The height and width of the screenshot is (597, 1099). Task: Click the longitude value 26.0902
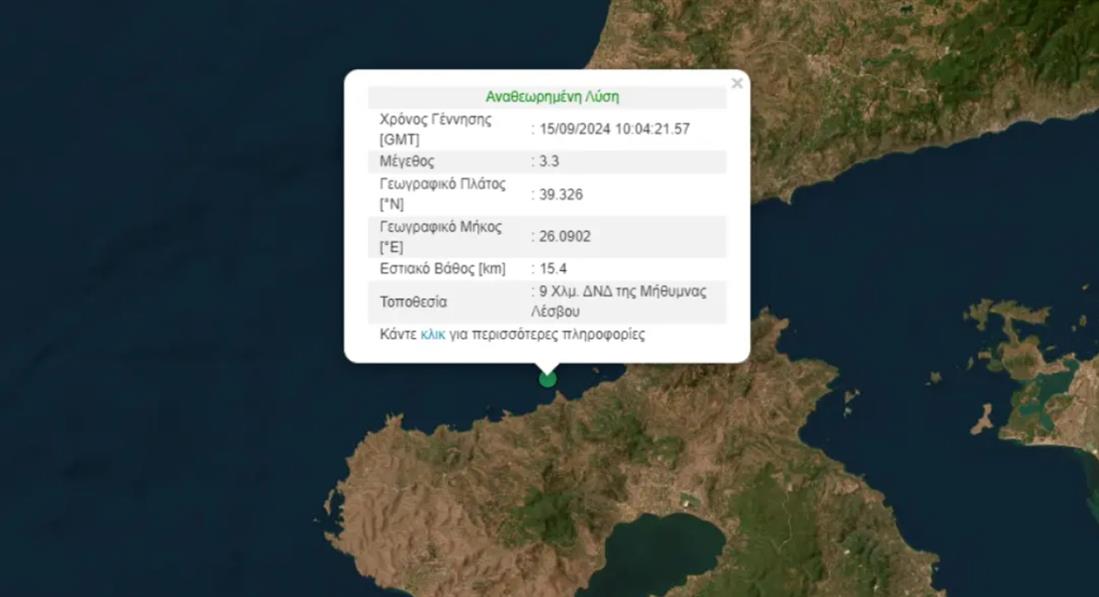(564, 237)
